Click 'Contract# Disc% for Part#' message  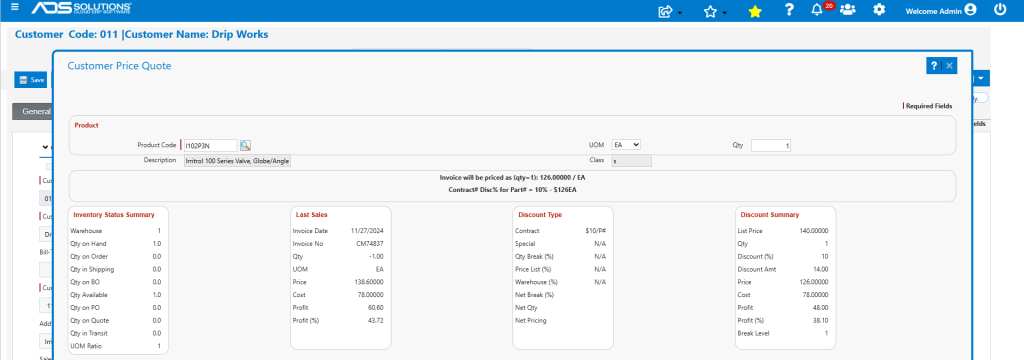point(513,190)
